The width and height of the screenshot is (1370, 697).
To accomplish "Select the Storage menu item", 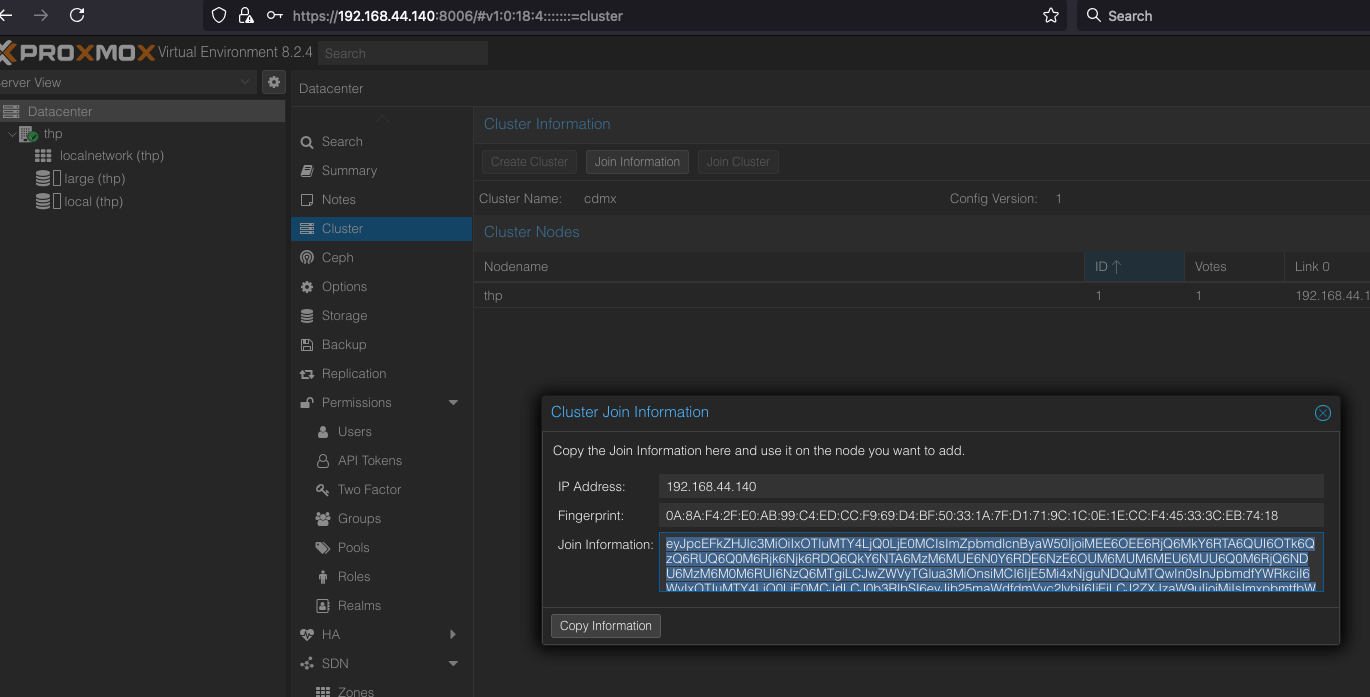I will (344, 316).
